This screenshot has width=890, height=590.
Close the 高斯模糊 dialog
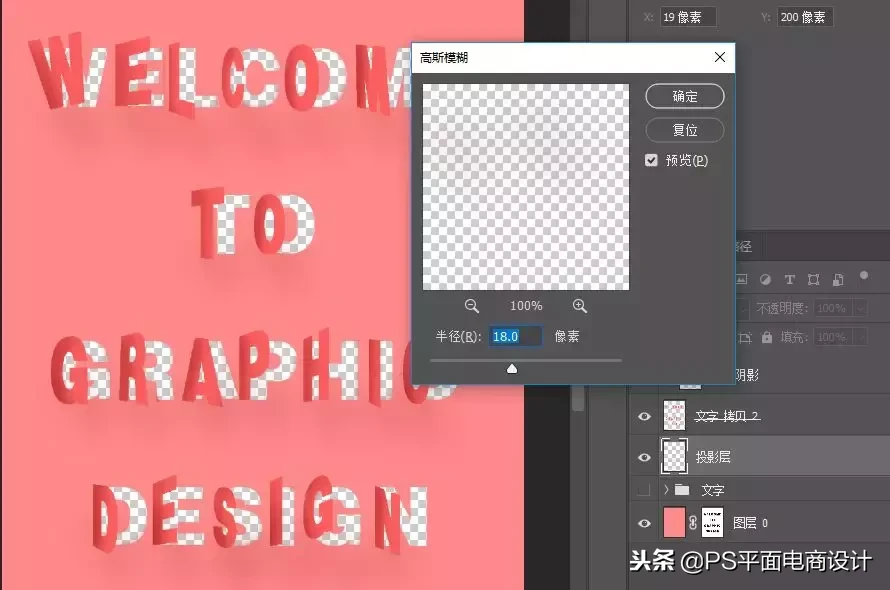coord(720,57)
